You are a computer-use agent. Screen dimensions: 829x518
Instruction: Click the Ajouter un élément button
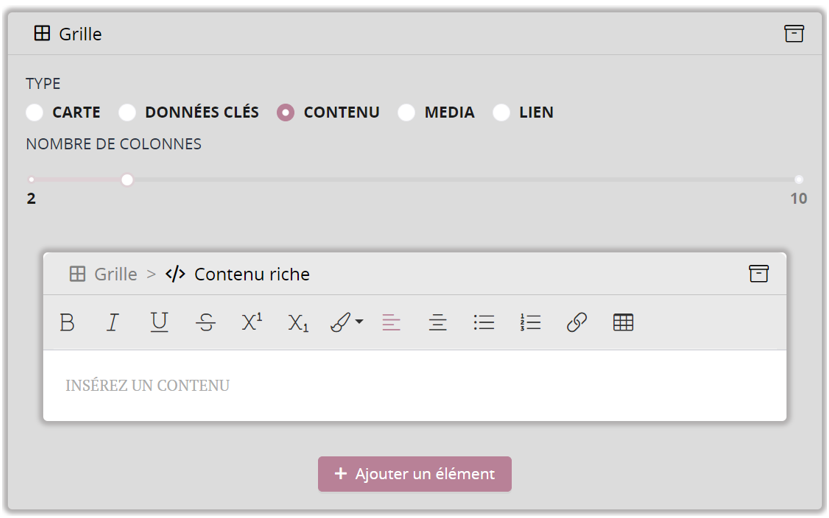pos(415,474)
